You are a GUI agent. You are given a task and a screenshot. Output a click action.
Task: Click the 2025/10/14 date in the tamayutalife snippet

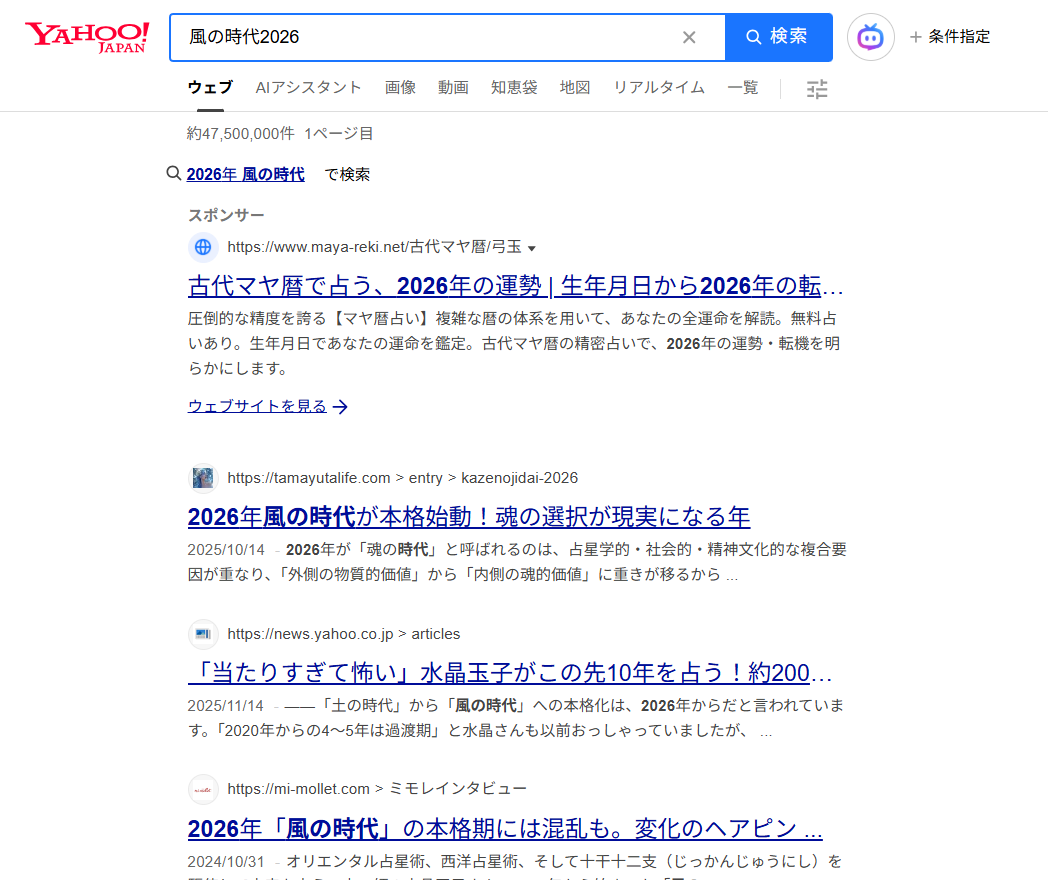[226, 550]
